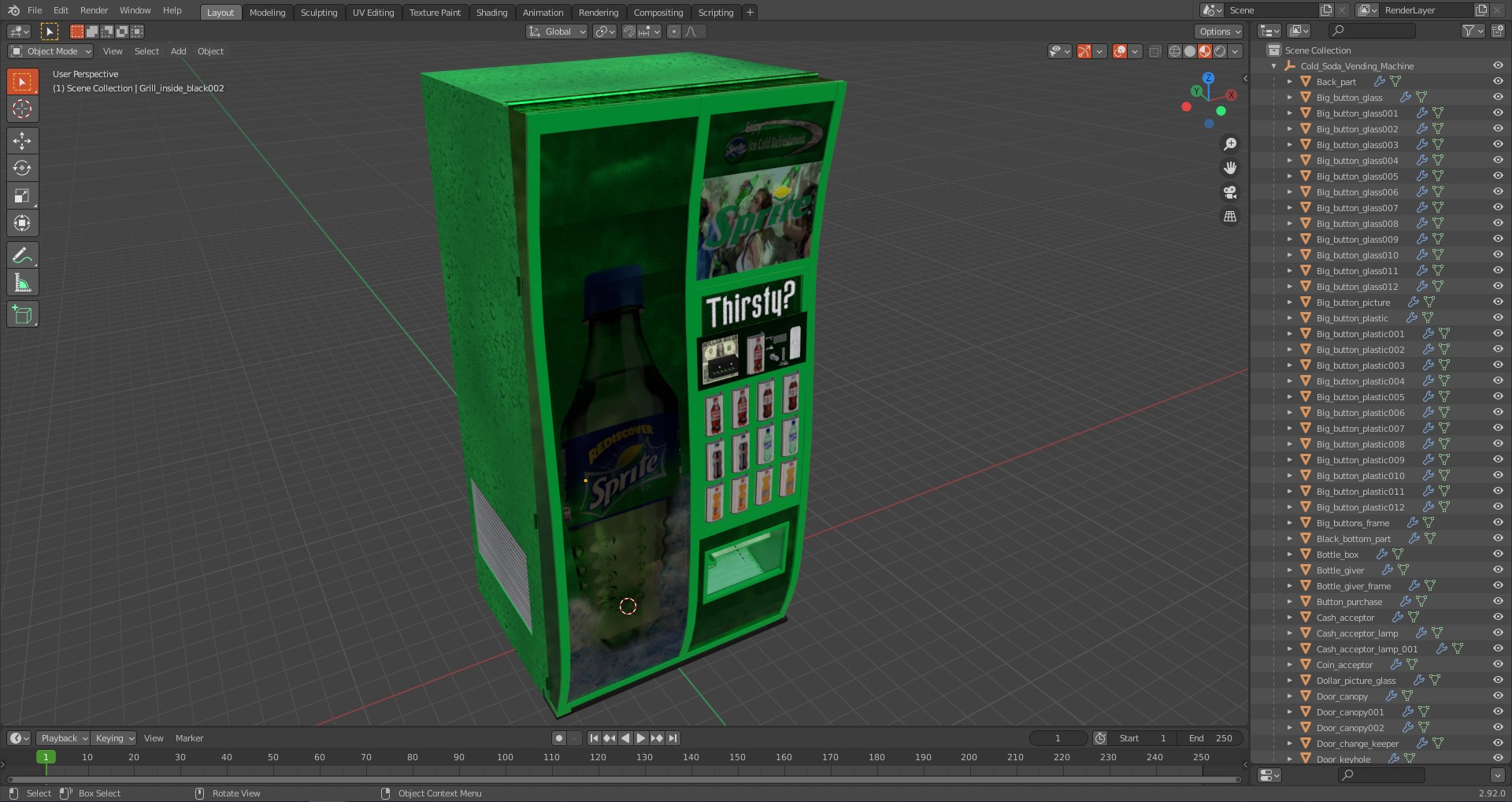Open the Options dropdown
This screenshot has height=802, width=1512.
1219,32
